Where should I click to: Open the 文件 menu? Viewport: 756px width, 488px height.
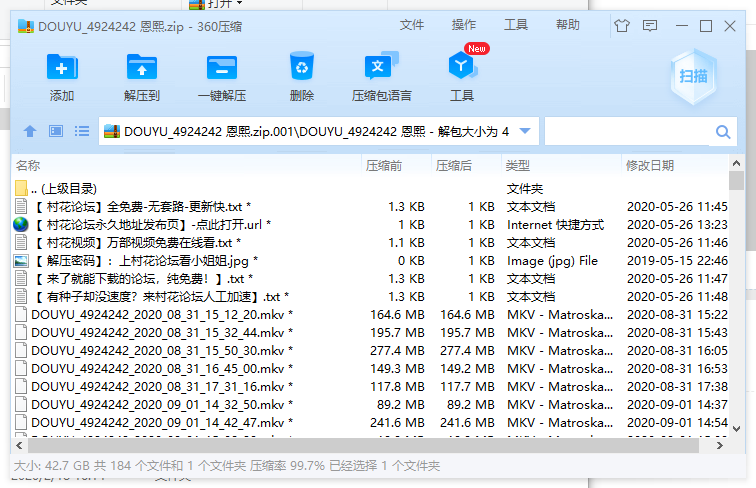(412, 25)
